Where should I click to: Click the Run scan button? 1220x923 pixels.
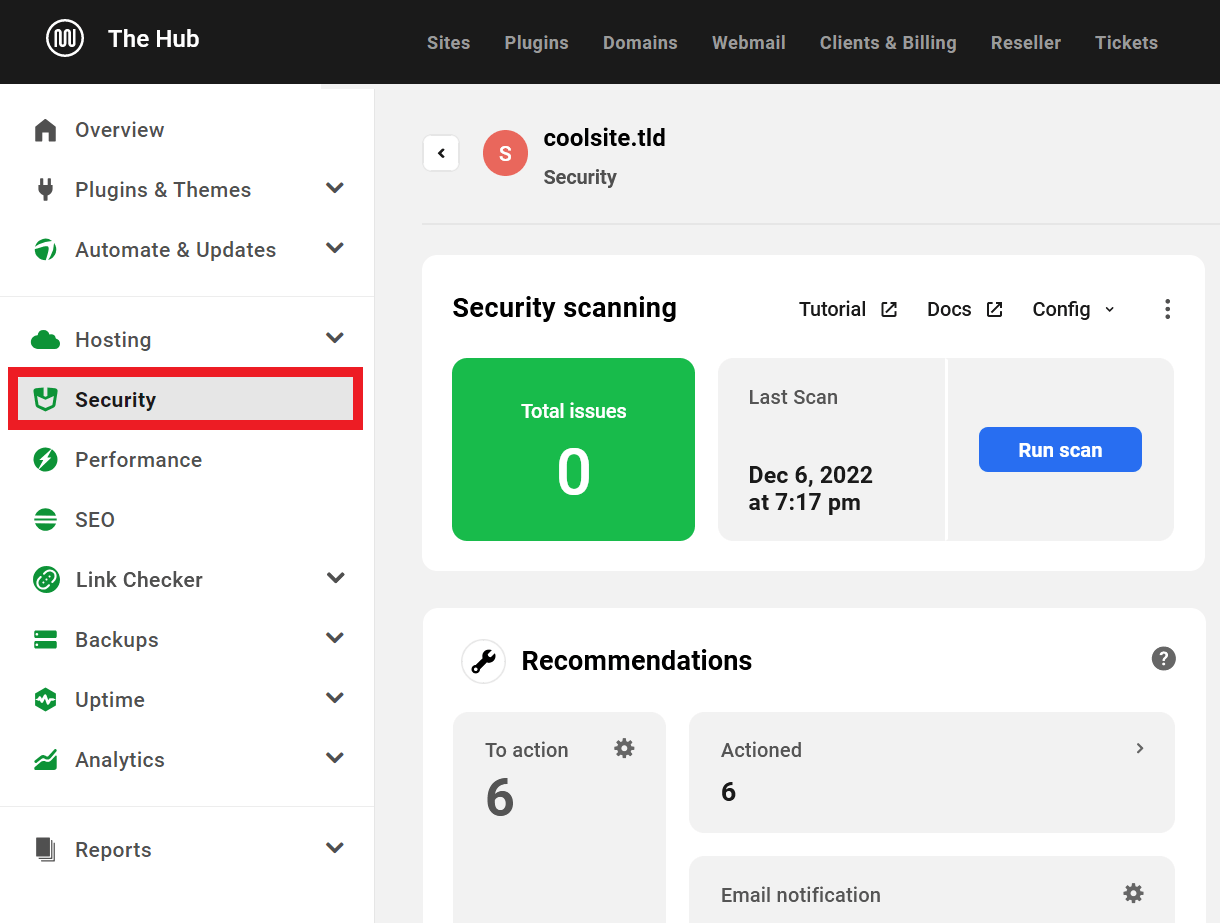click(1060, 450)
